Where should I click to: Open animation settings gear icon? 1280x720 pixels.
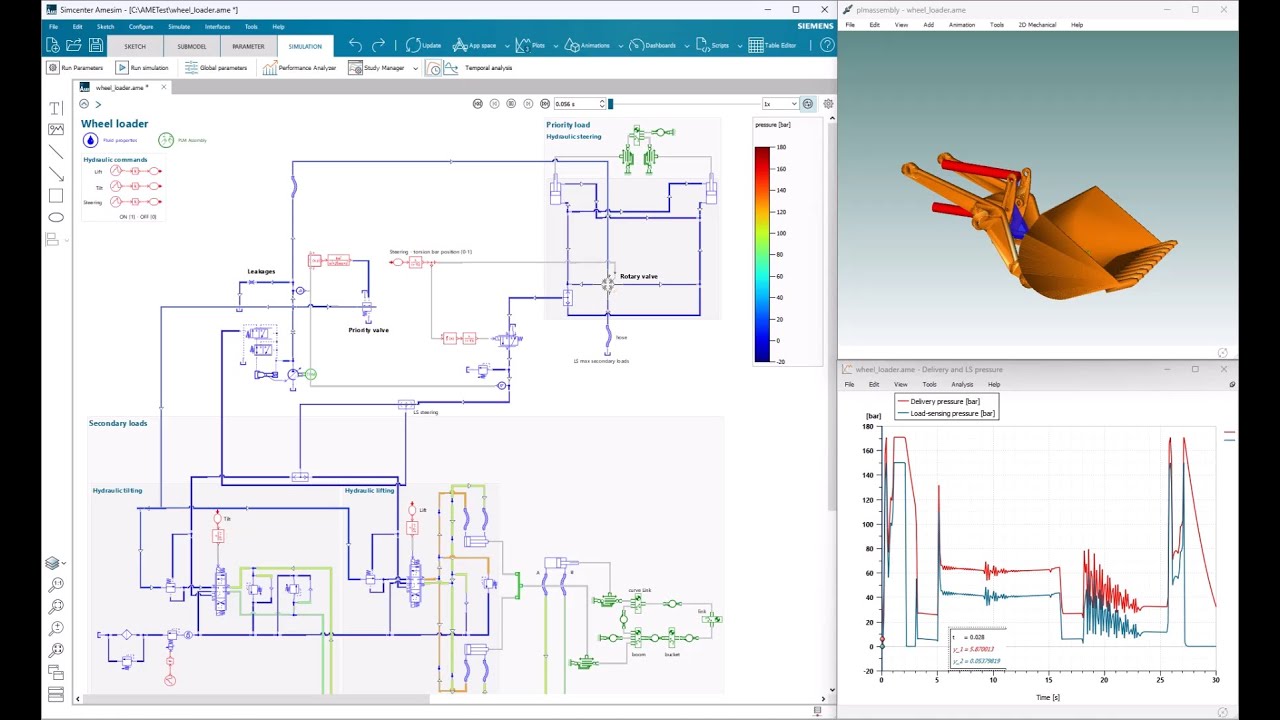coord(828,104)
